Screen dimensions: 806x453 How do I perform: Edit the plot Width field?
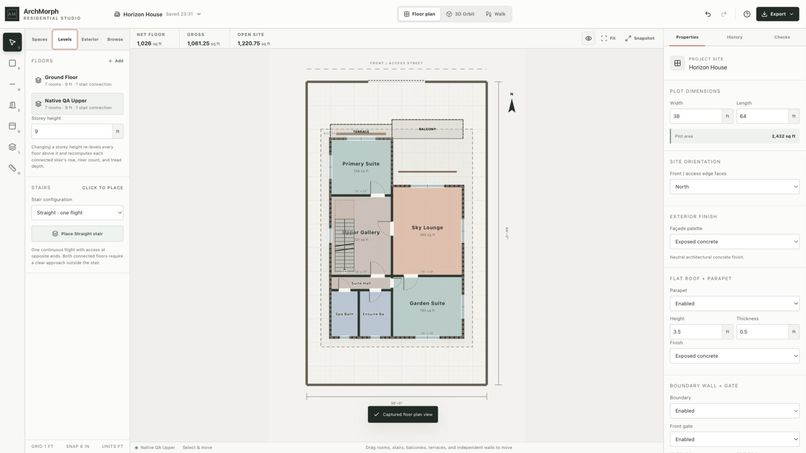coord(695,116)
